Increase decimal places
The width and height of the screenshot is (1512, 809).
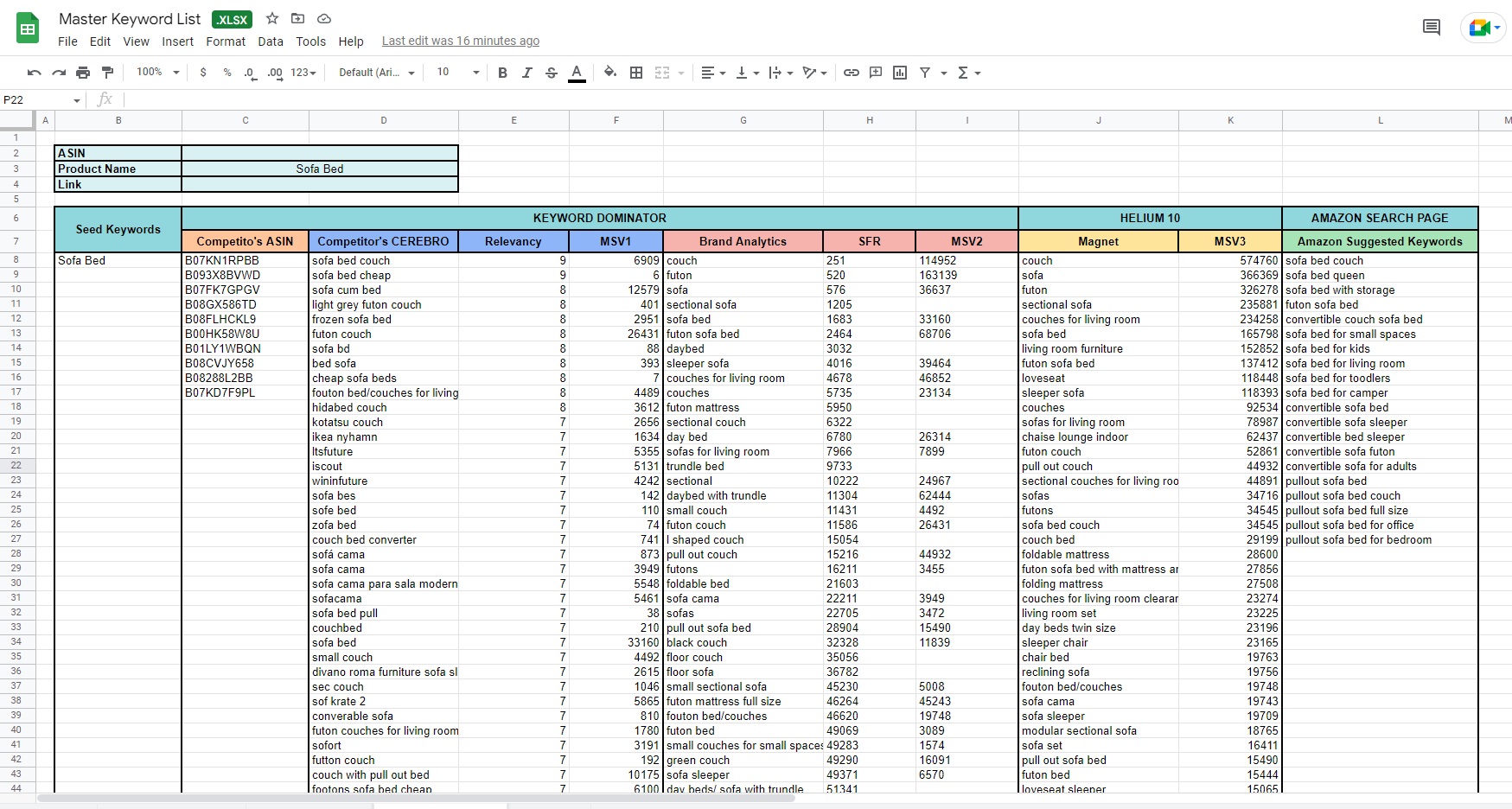[275, 73]
